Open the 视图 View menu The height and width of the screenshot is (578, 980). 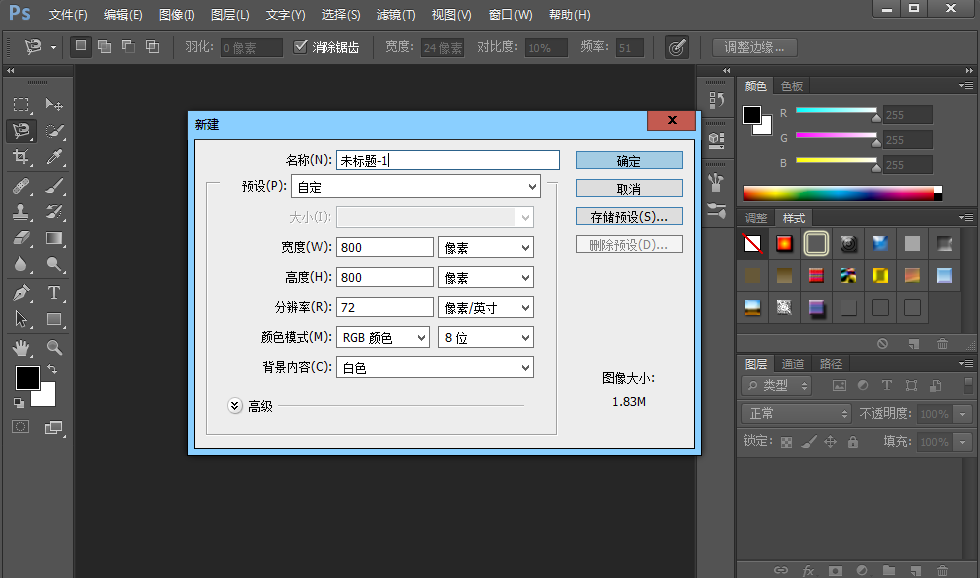451,14
